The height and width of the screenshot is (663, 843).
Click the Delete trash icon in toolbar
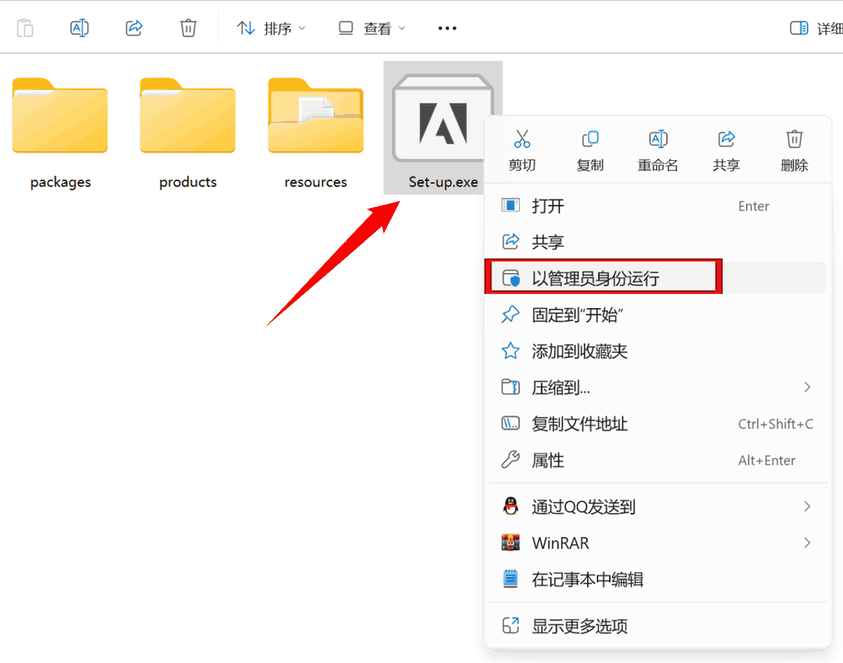tap(188, 28)
